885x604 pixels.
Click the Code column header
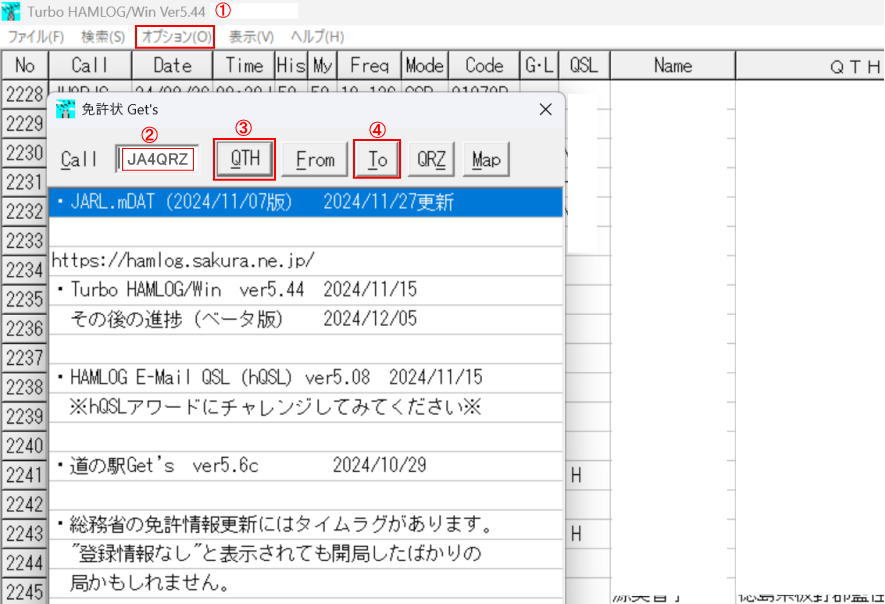tap(484, 65)
